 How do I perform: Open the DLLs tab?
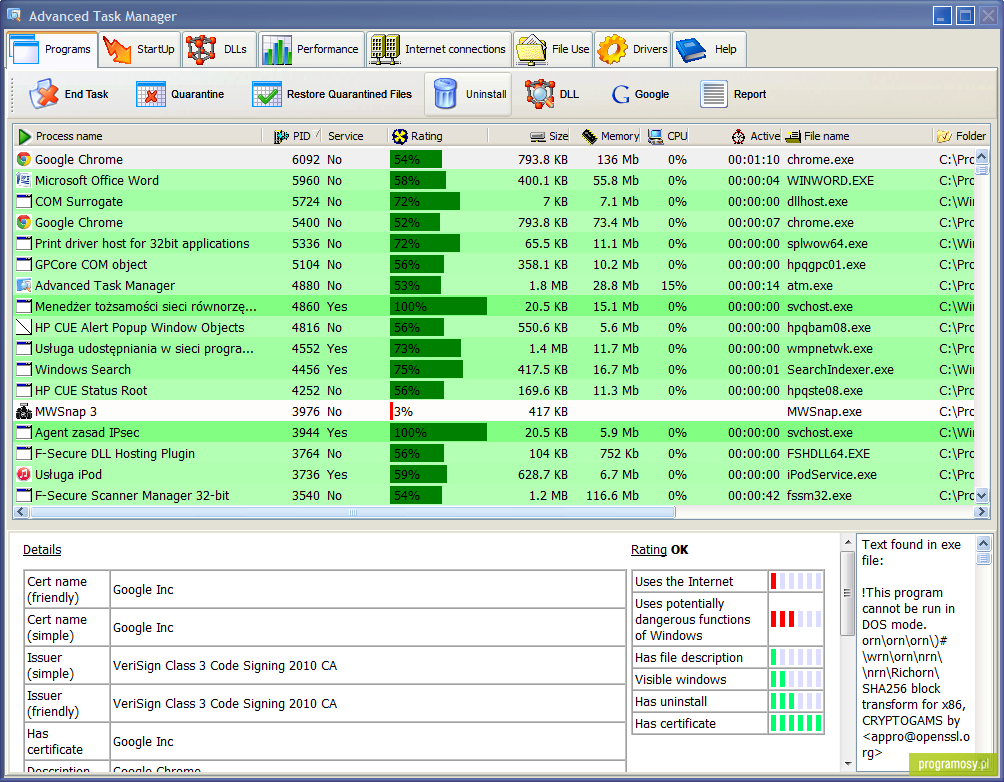(219, 49)
